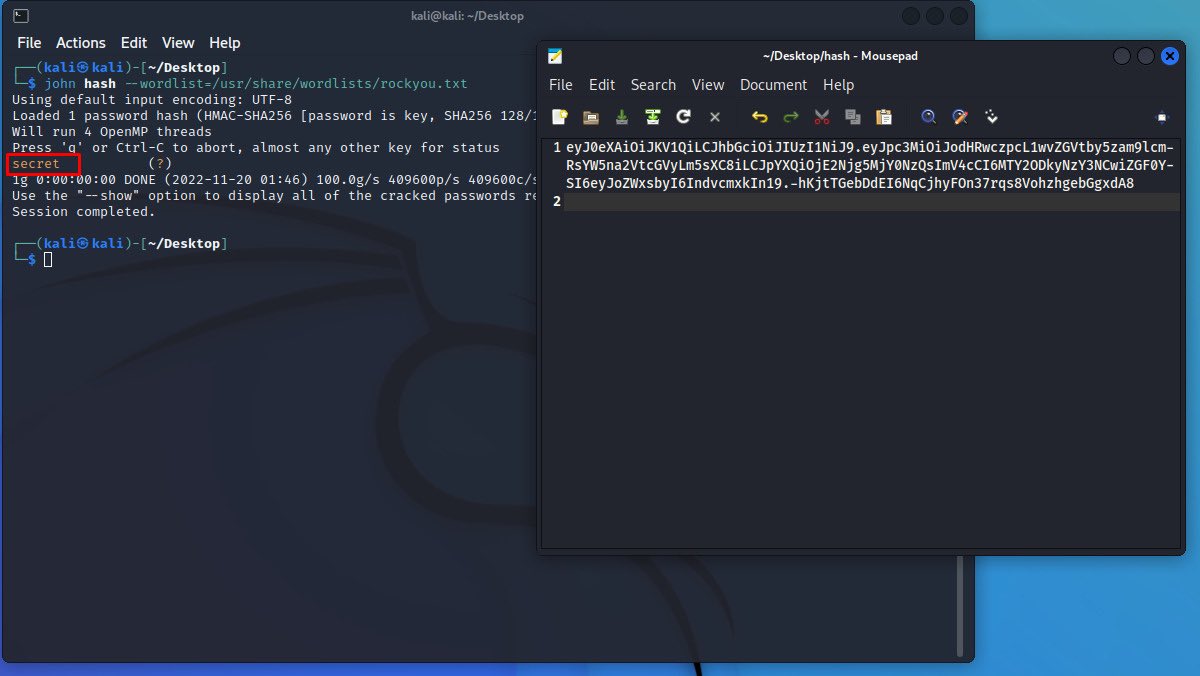Click line number 2 in Mousepad gutter
1200x676 pixels.
coord(557,201)
